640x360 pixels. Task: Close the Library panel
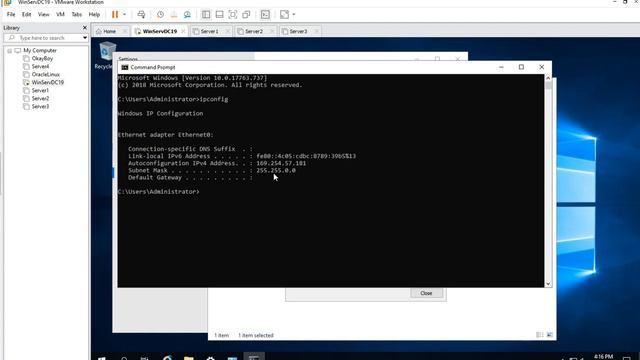[85, 28]
